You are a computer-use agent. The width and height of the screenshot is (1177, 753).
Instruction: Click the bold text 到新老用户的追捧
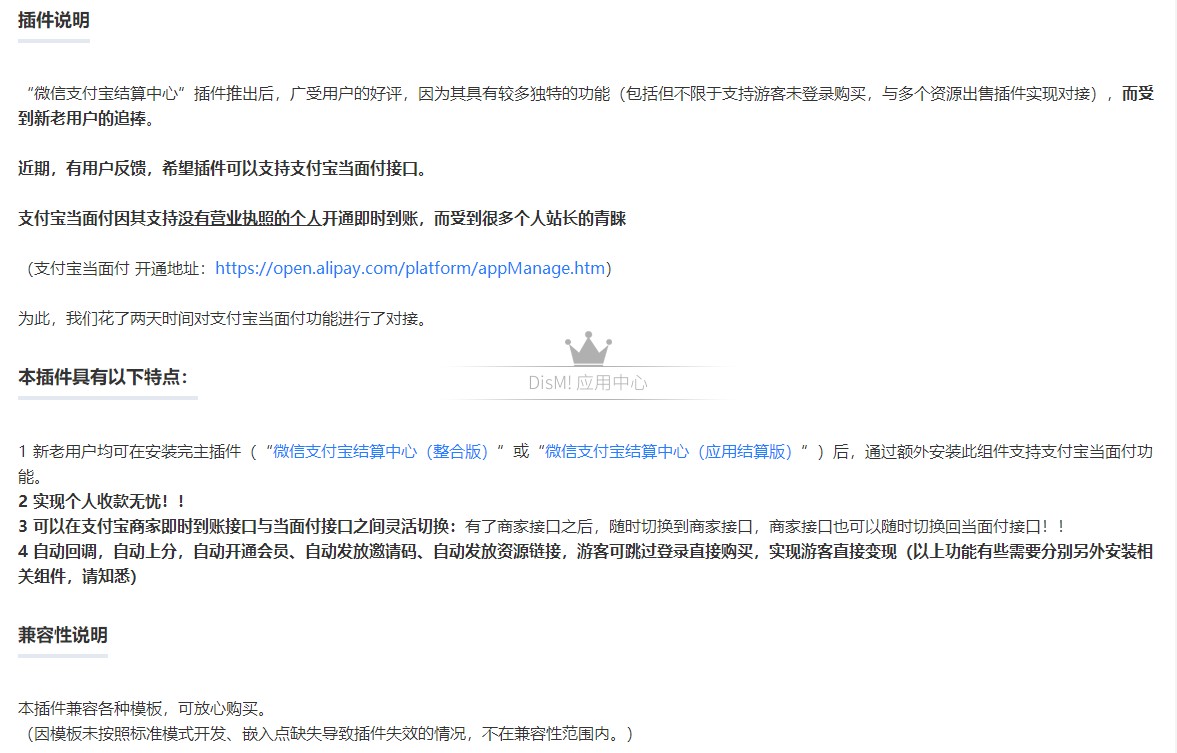pyautogui.click(x=86, y=118)
